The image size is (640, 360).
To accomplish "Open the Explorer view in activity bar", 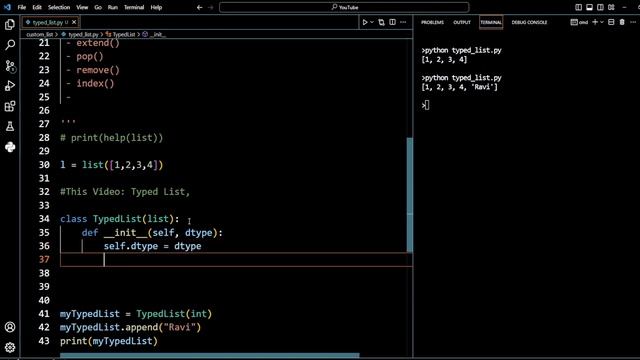I will pyautogui.click(x=10, y=24).
